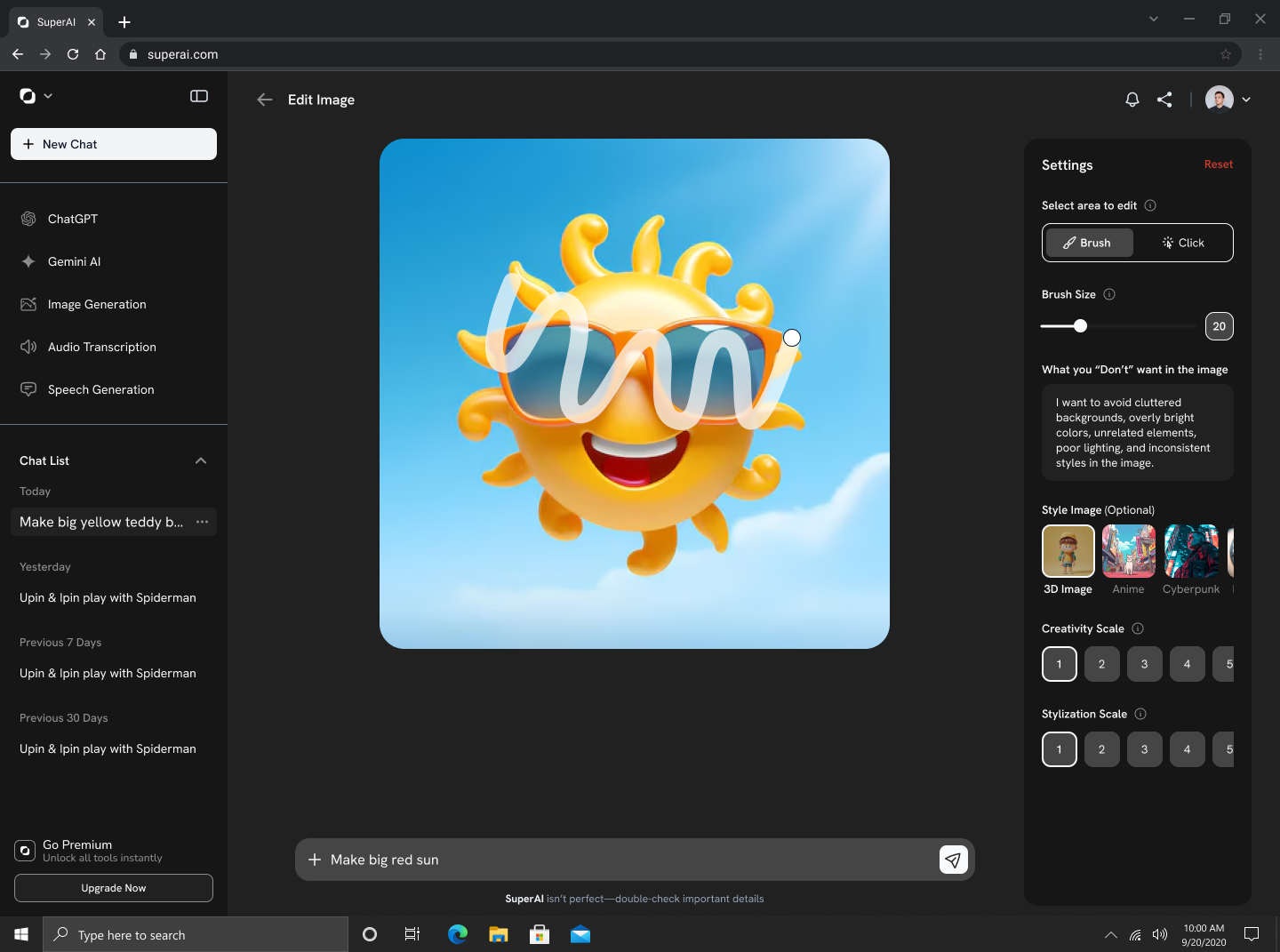Image resolution: width=1280 pixels, height=952 pixels.
Task: Open options for Make big yellow teddy chat
Action: pyautogui.click(x=203, y=522)
